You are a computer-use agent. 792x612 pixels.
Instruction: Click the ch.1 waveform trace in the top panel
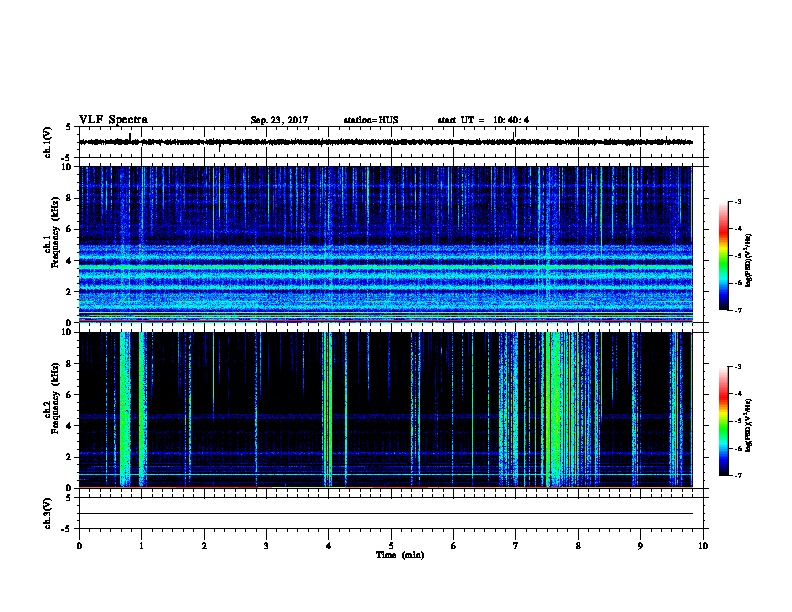point(385,142)
